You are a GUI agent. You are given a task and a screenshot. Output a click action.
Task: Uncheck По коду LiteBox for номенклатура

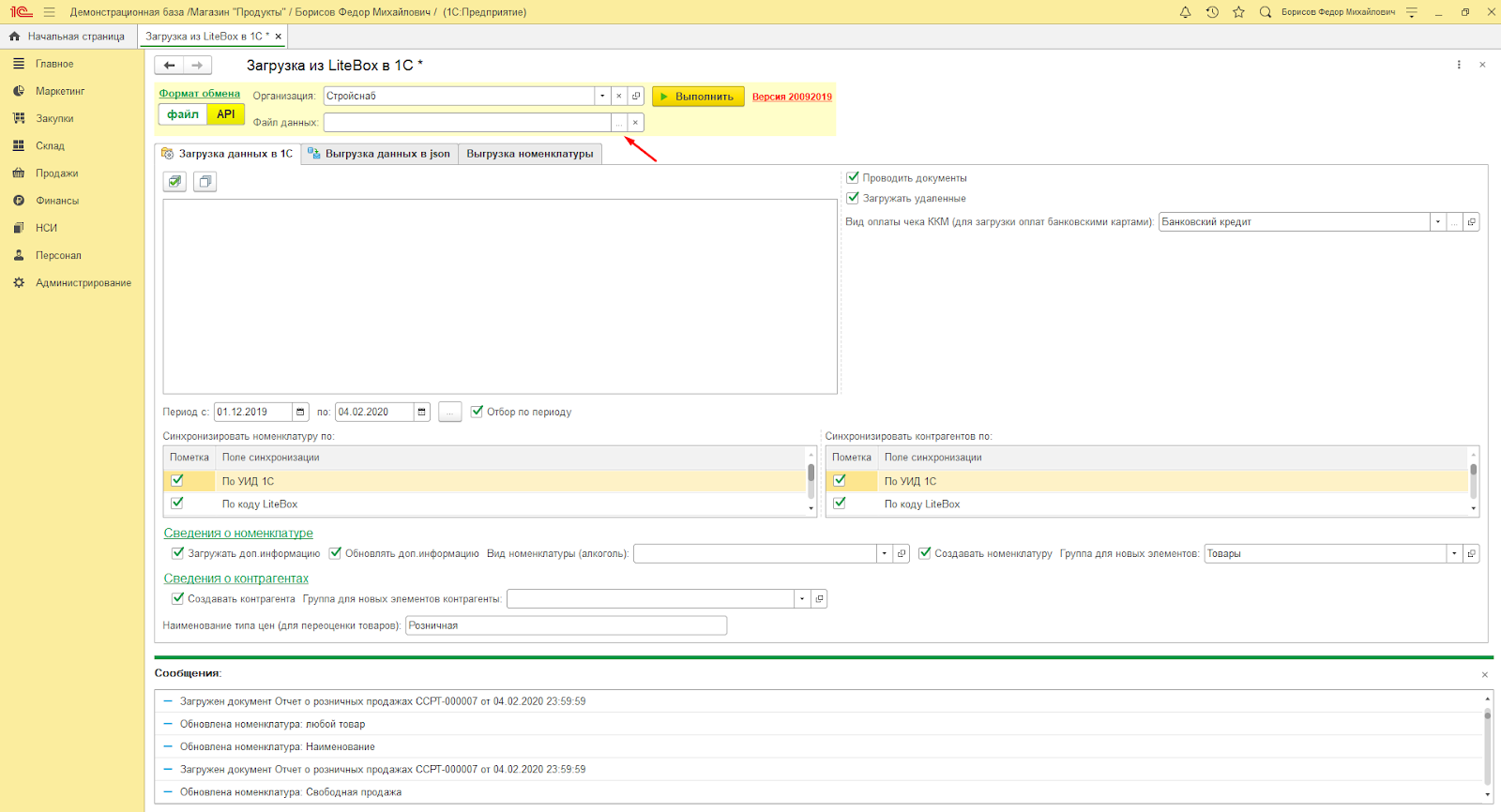[x=177, y=503]
